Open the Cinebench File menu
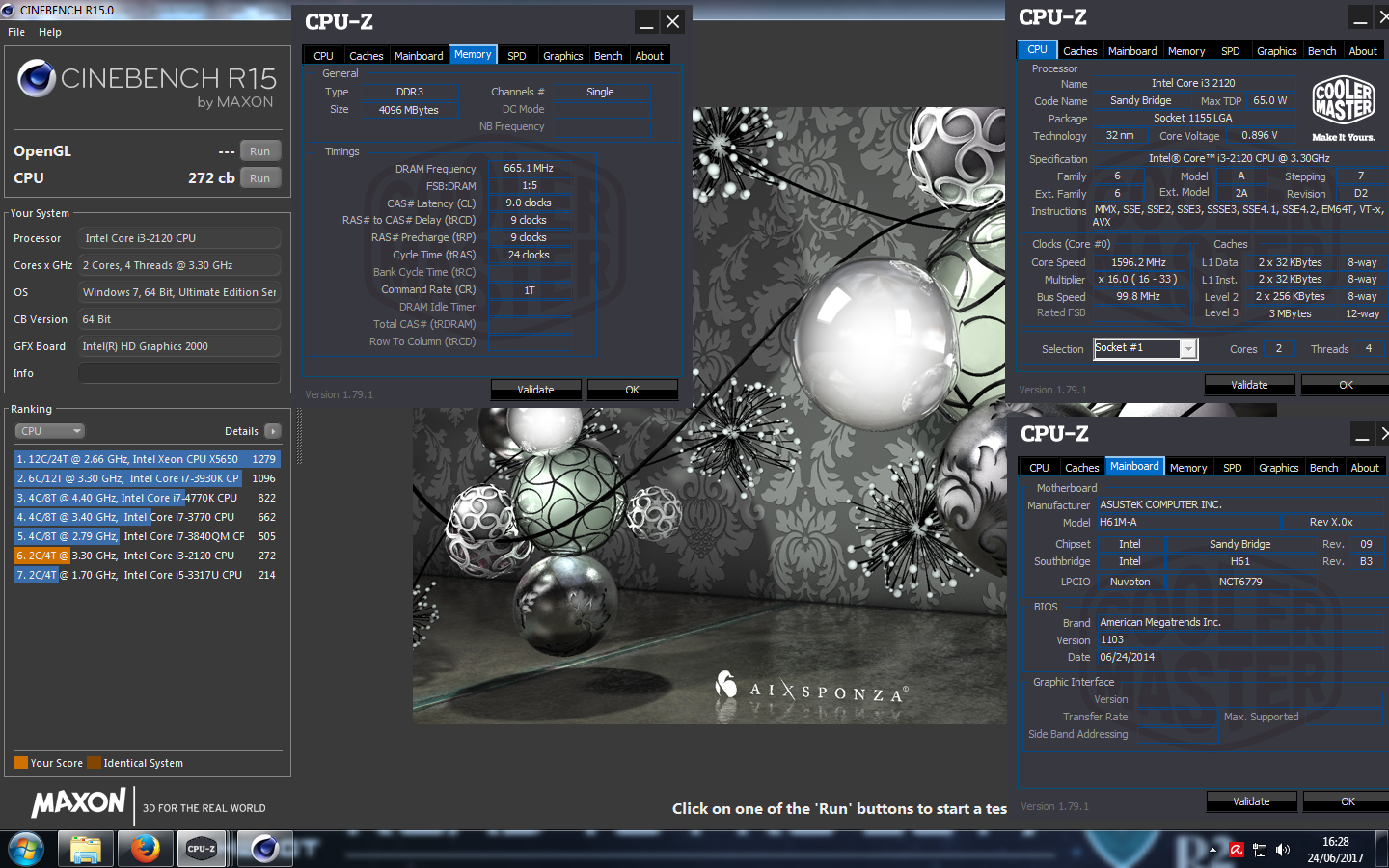This screenshot has height=868, width=1389. pos(16,32)
